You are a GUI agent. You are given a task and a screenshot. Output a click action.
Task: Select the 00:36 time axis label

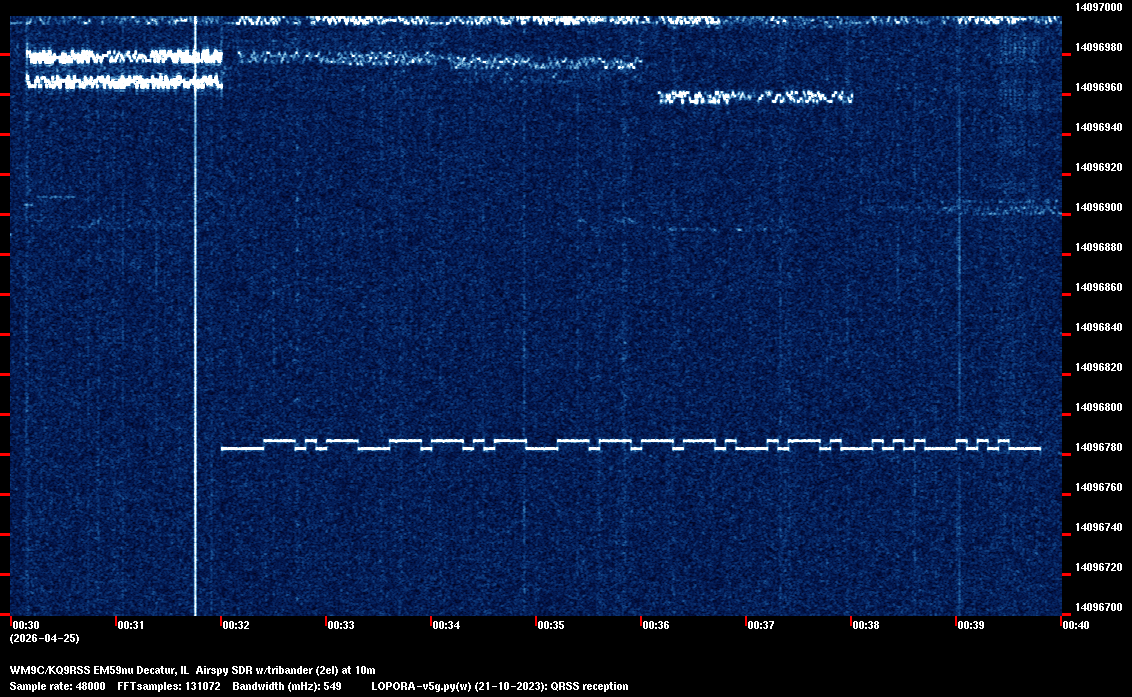[656, 625]
